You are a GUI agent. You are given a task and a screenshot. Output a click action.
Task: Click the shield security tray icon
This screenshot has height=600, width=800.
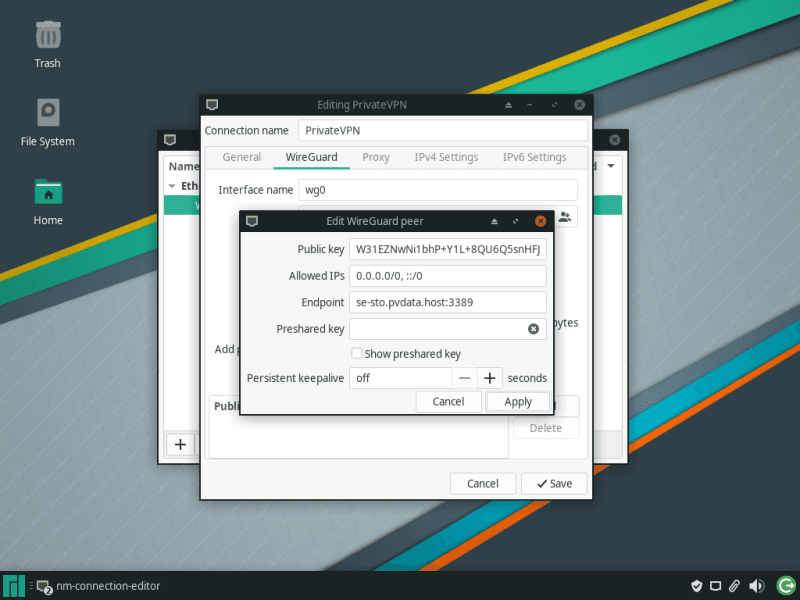pos(697,586)
